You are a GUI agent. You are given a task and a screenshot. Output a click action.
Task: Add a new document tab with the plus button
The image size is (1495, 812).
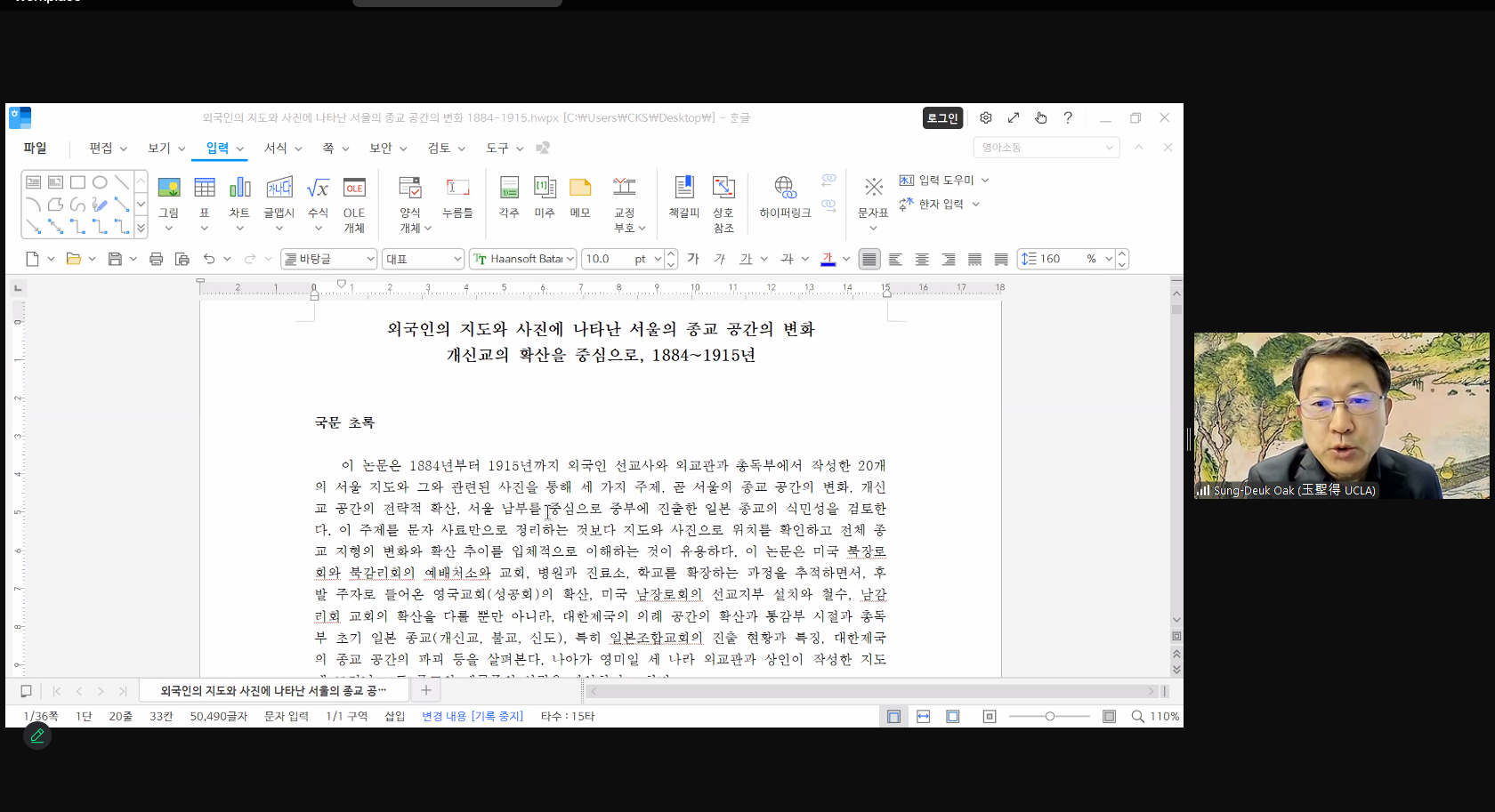point(426,690)
